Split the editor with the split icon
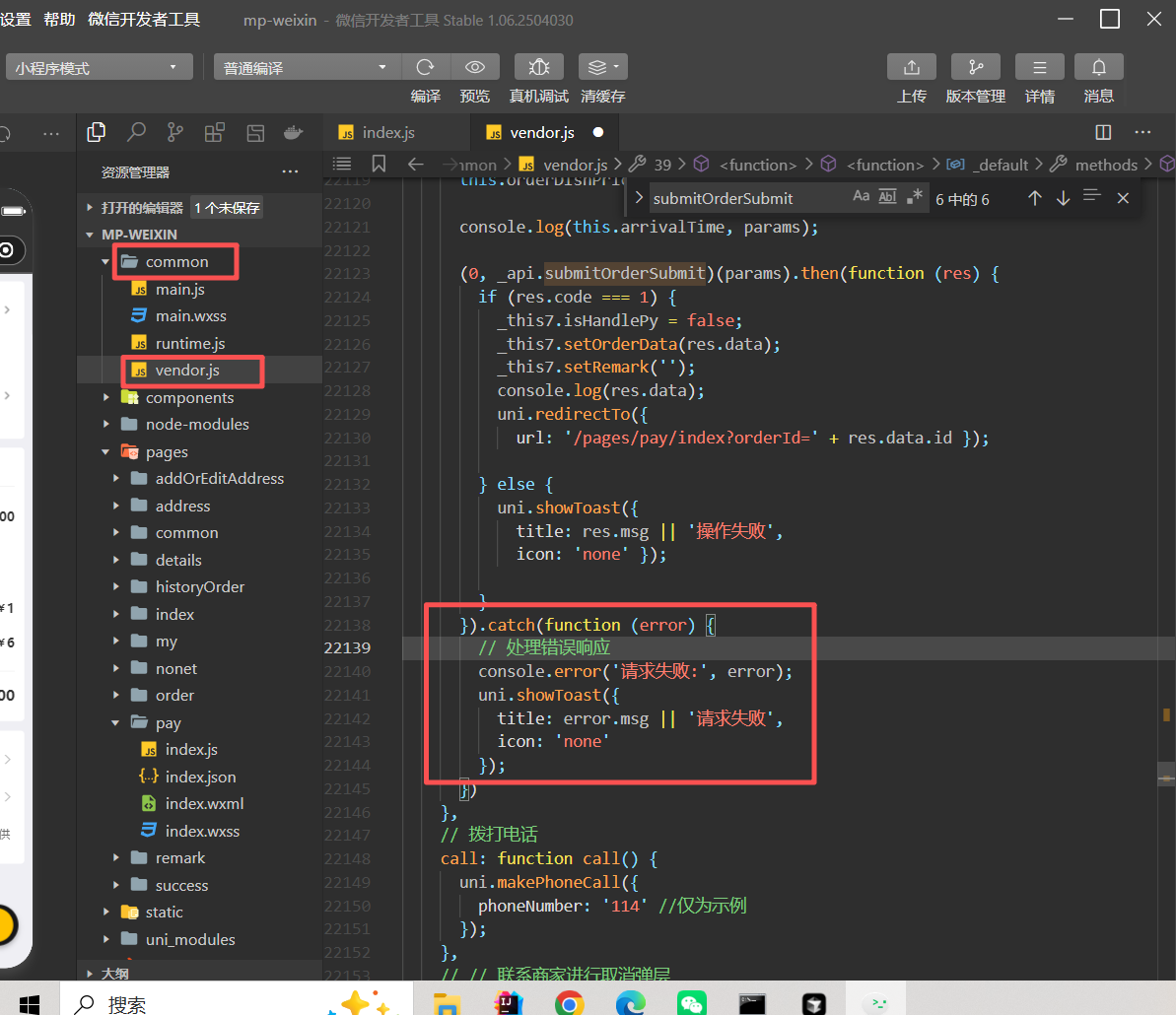The width and height of the screenshot is (1176, 1015). (x=1102, y=133)
